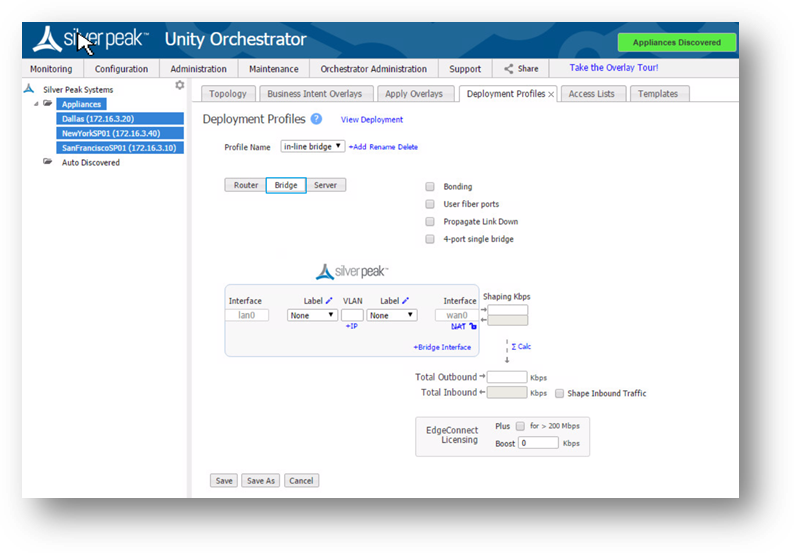This screenshot has width=794, height=553.
Task: Click the Total Outbound Kbps field
Action: (x=506, y=377)
